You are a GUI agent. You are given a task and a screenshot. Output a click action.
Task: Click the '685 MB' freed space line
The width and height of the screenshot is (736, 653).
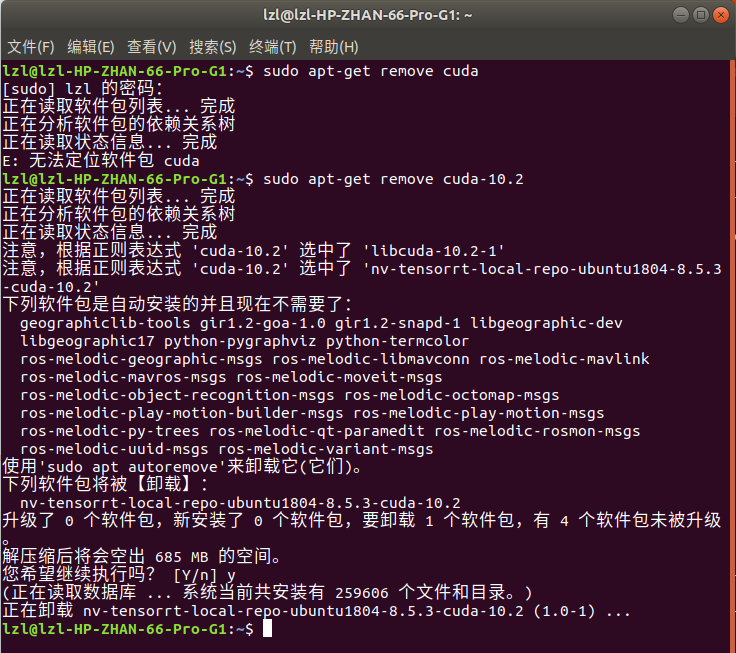tap(142, 556)
